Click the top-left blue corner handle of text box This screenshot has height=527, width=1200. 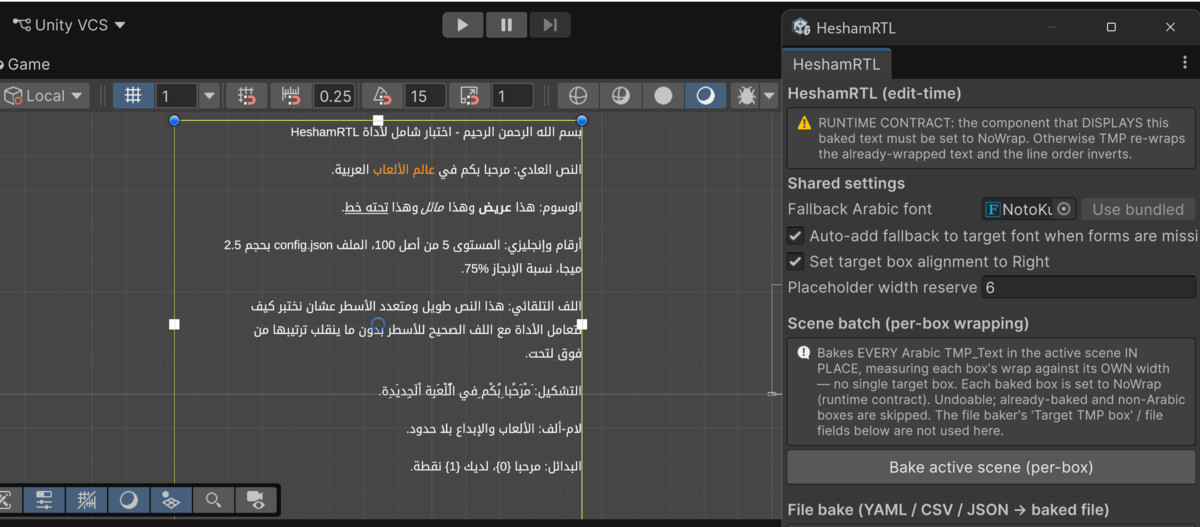point(174,120)
